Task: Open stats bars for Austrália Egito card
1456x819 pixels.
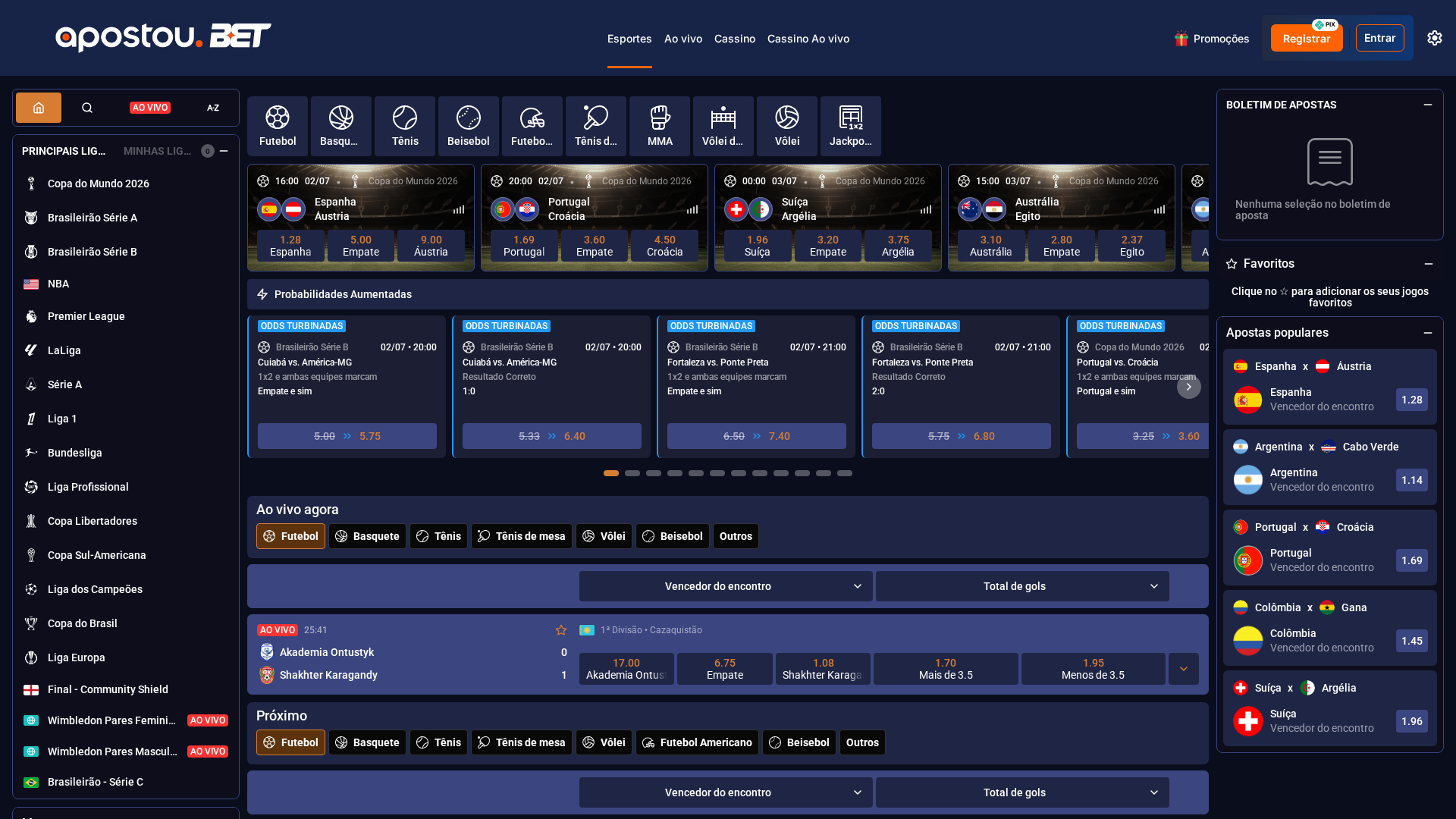Action: coord(1159,209)
